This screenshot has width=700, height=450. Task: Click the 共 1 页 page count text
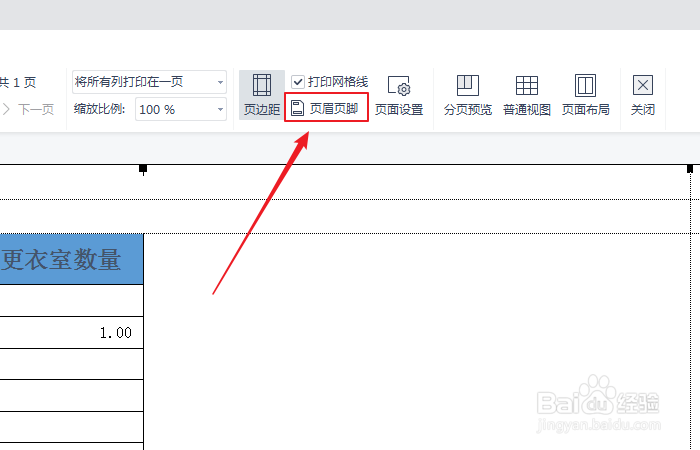[x=18, y=83]
